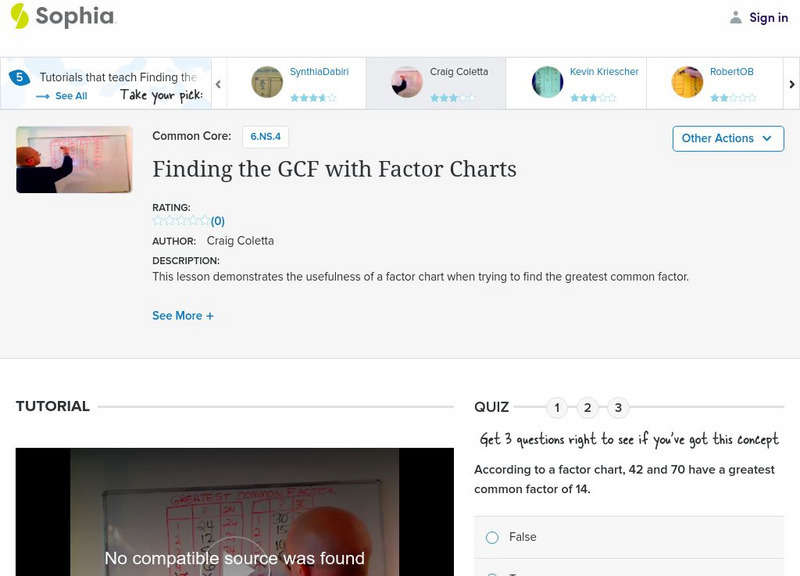Open the 6.NS.4 Common Core standard
This screenshot has width=800, height=576.
265,137
